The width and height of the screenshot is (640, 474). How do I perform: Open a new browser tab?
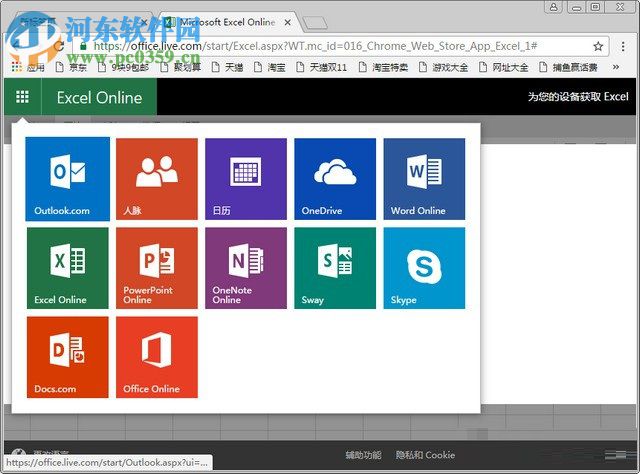pos(315,23)
